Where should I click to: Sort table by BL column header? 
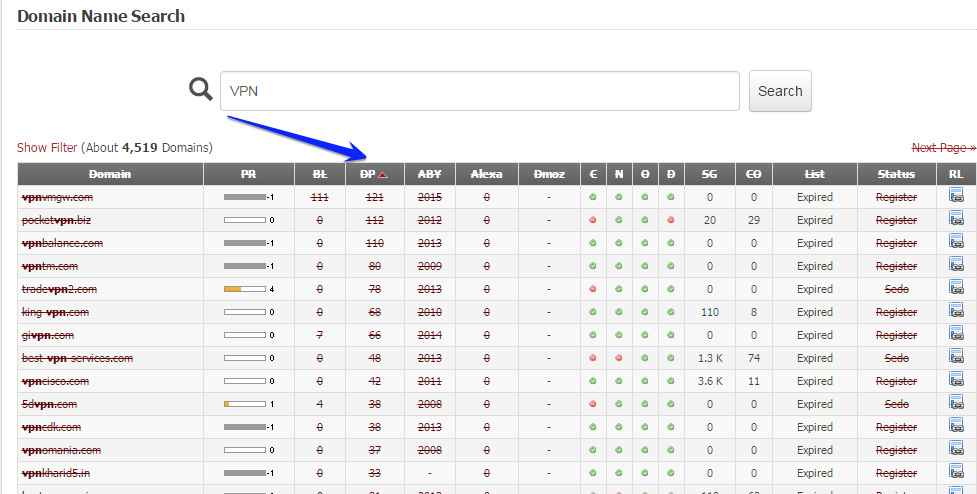(x=320, y=174)
